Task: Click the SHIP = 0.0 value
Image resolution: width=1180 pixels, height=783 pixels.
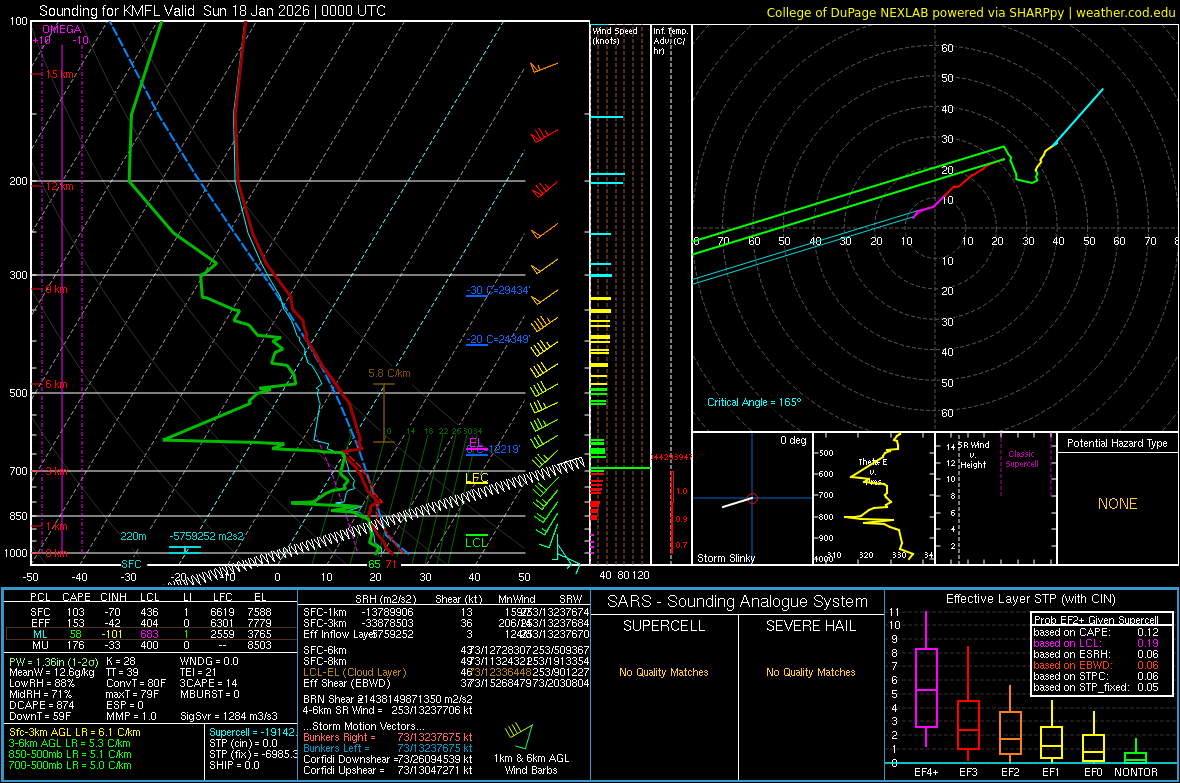Action: (x=234, y=765)
